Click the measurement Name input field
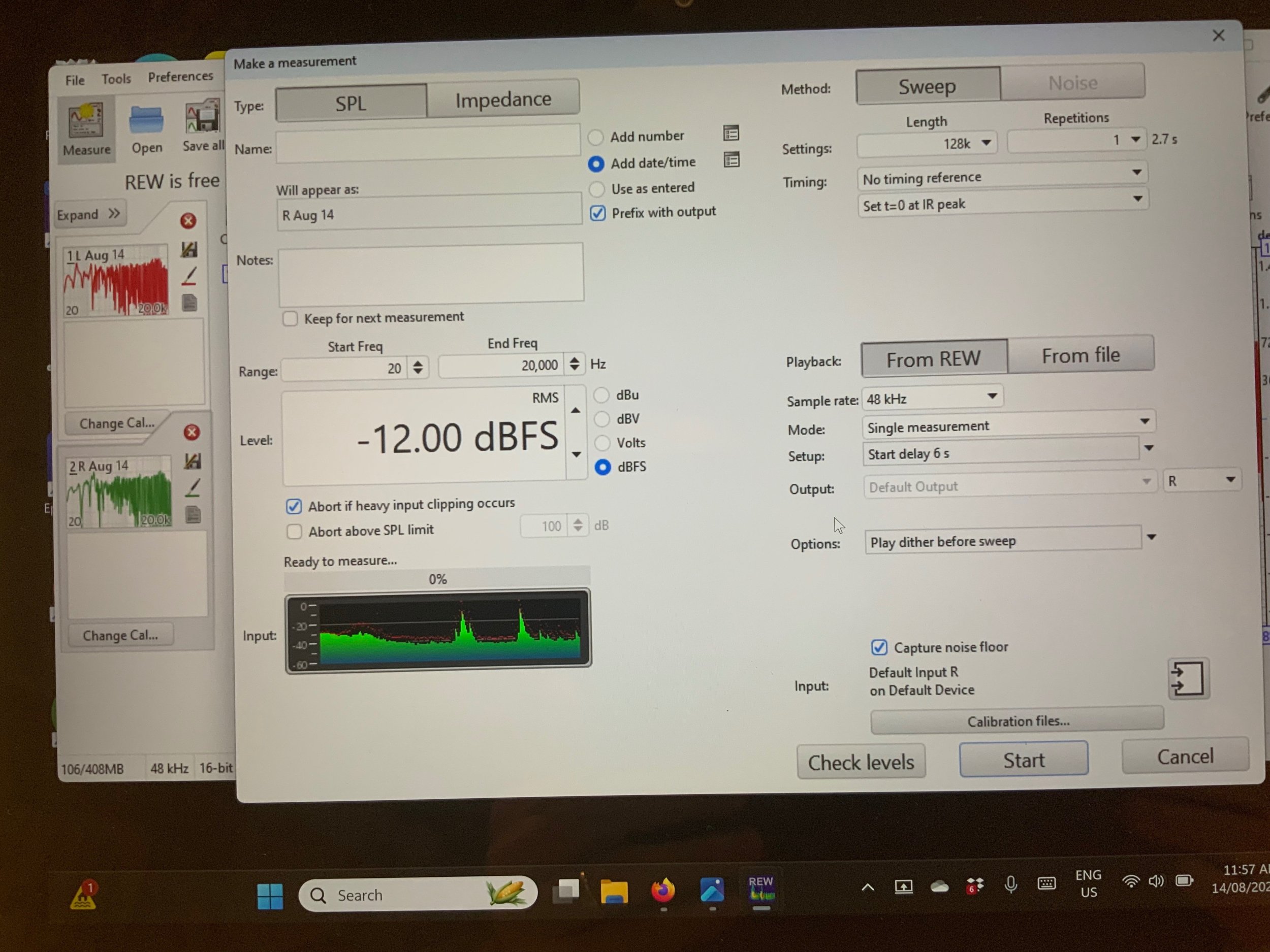Viewport: 1270px width, 952px height. (x=428, y=142)
